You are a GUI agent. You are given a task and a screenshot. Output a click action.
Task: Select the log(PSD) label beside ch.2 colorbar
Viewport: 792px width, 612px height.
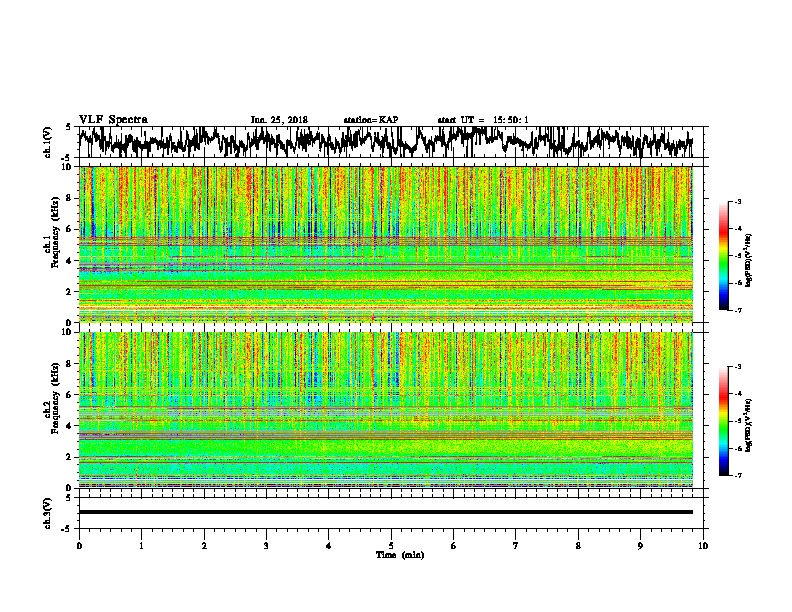(x=748, y=425)
